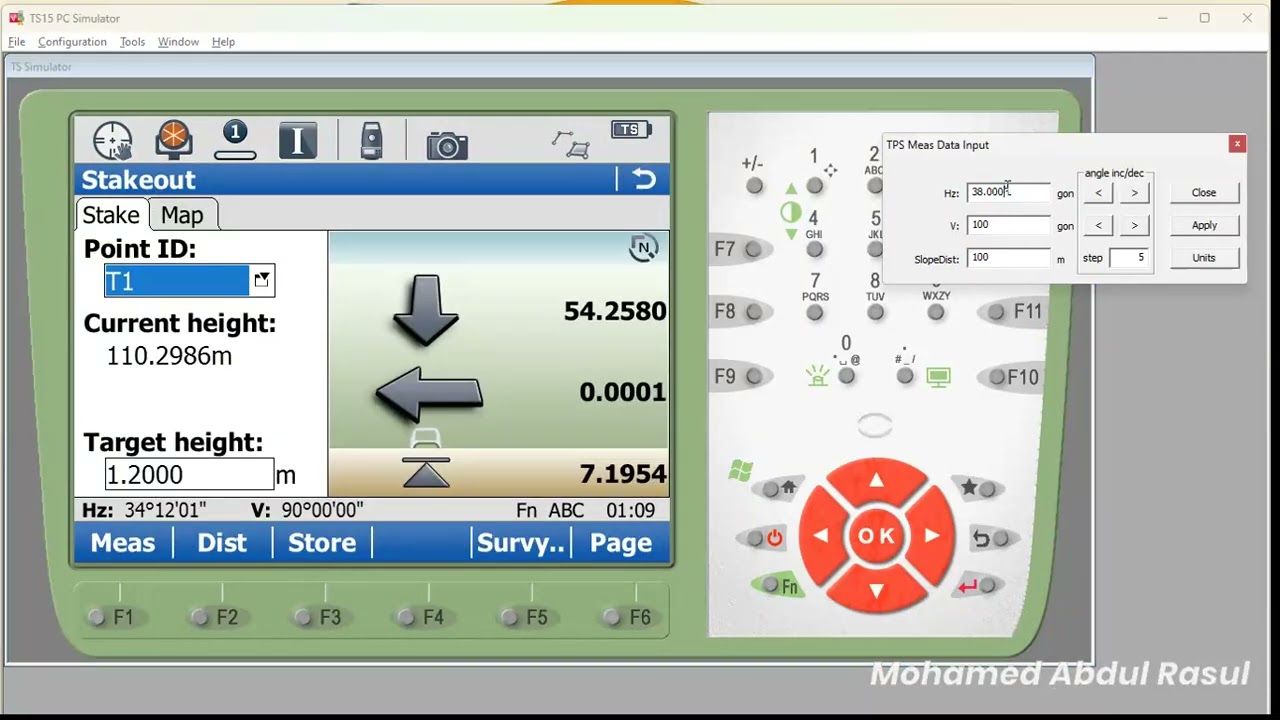Image resolution: width=1280 pixels, height=720 pixels.
Task: Click the number 1 station setup icon
Action: pyautogui.click(x=235, y=140)
